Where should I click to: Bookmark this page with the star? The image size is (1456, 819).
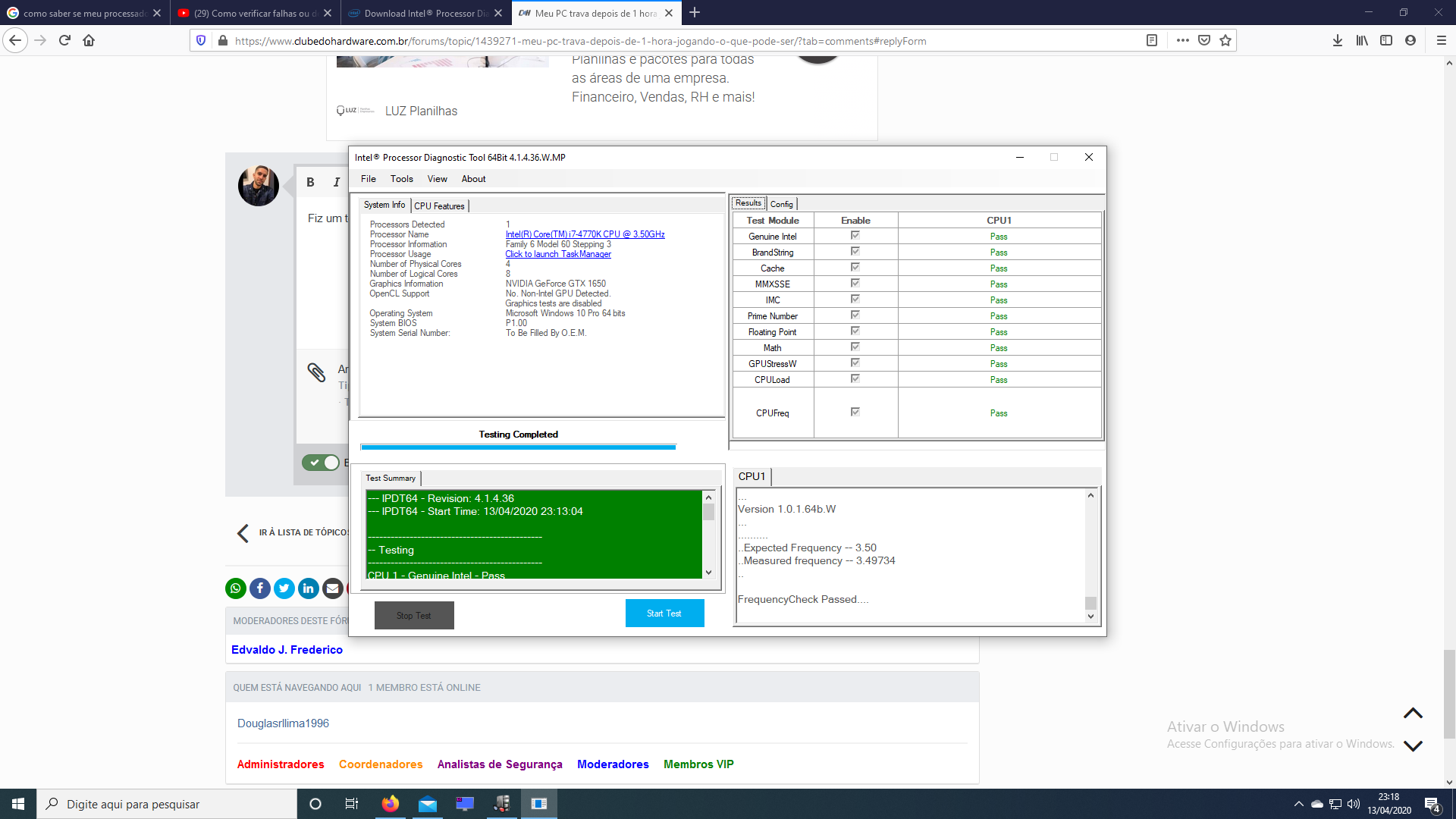[x=1225, y=41]
